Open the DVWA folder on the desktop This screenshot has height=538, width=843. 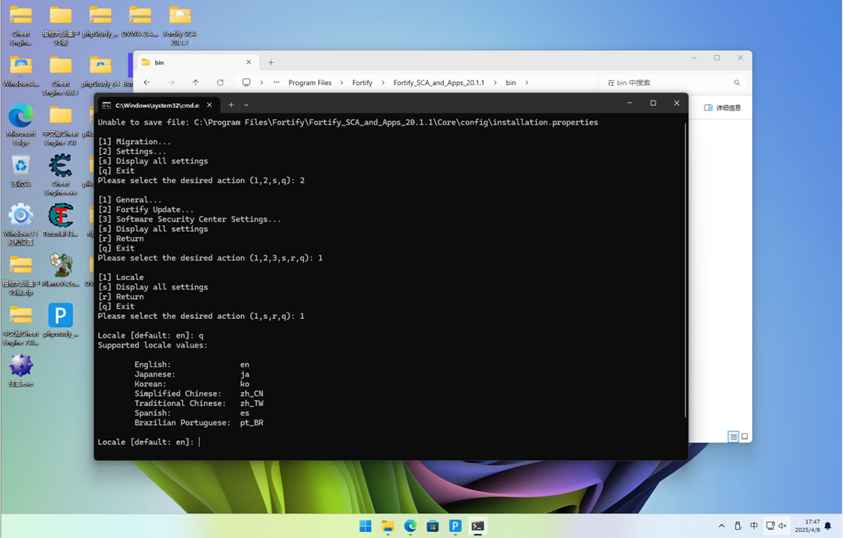(140, 21)
